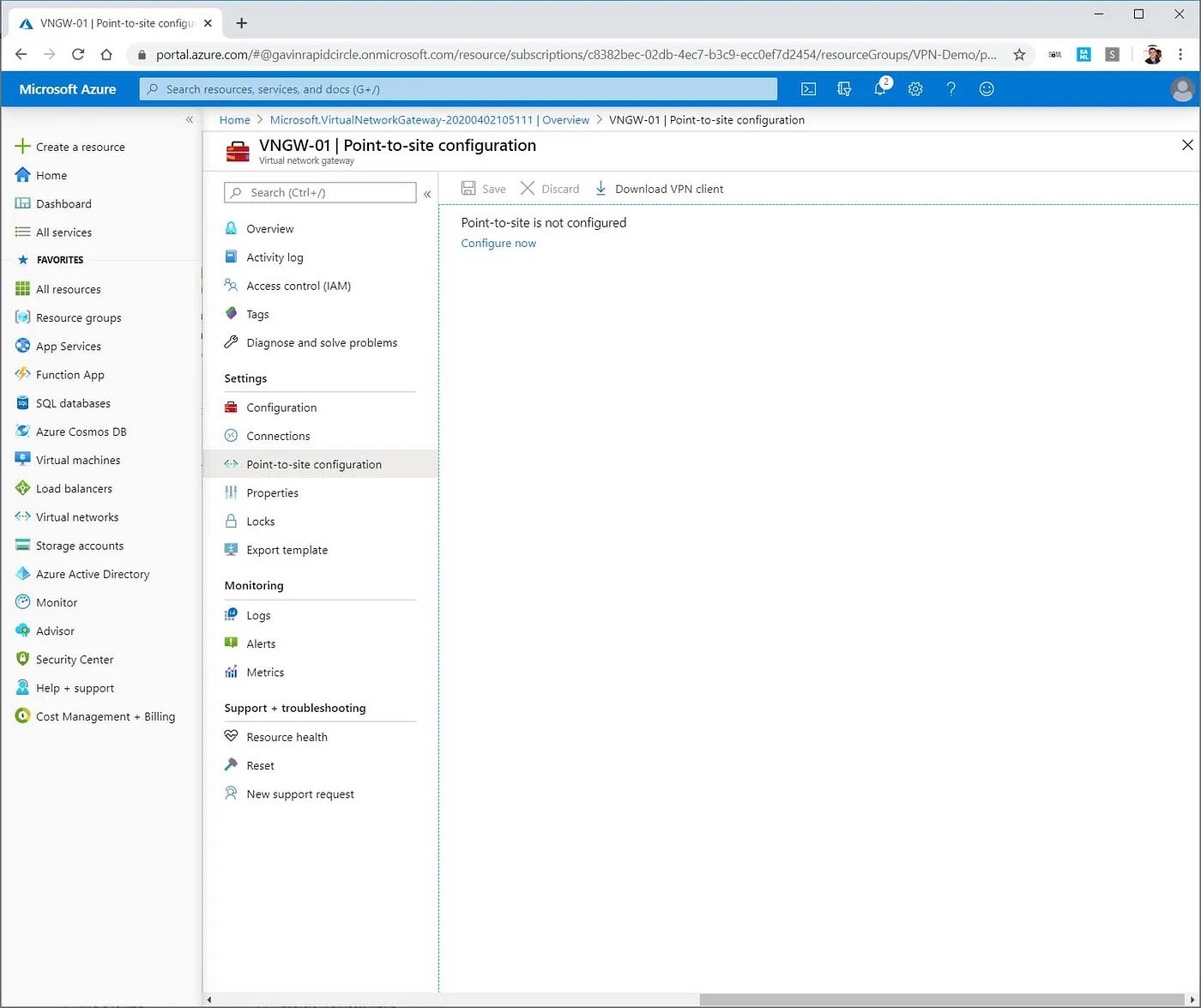Viewport: 1201px width, 1008px height.
Task: Reload the page in the browser
Action: pos(78,54)
